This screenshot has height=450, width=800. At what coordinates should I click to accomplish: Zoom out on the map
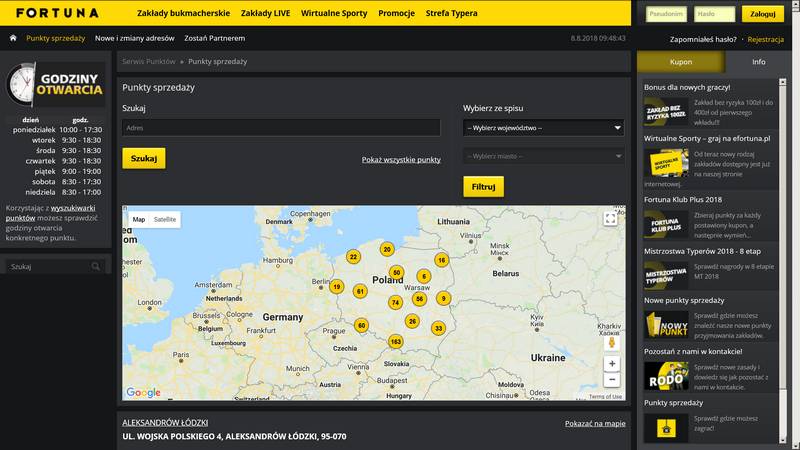point(612,380)
